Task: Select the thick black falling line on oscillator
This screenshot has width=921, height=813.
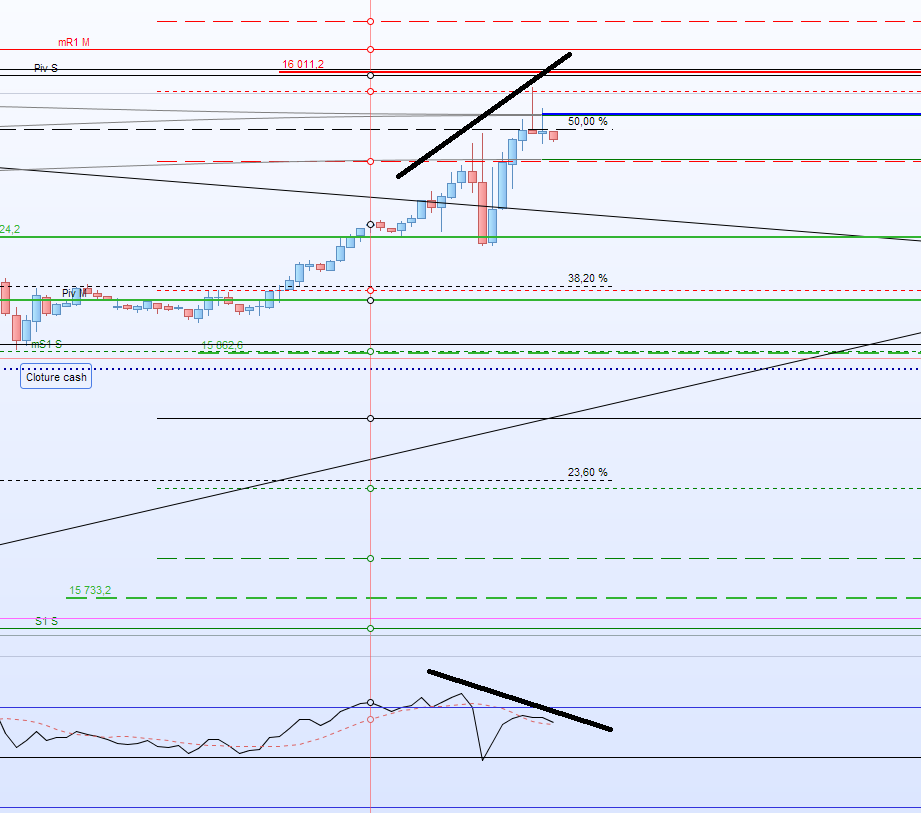Action: (x=520, y=700)
